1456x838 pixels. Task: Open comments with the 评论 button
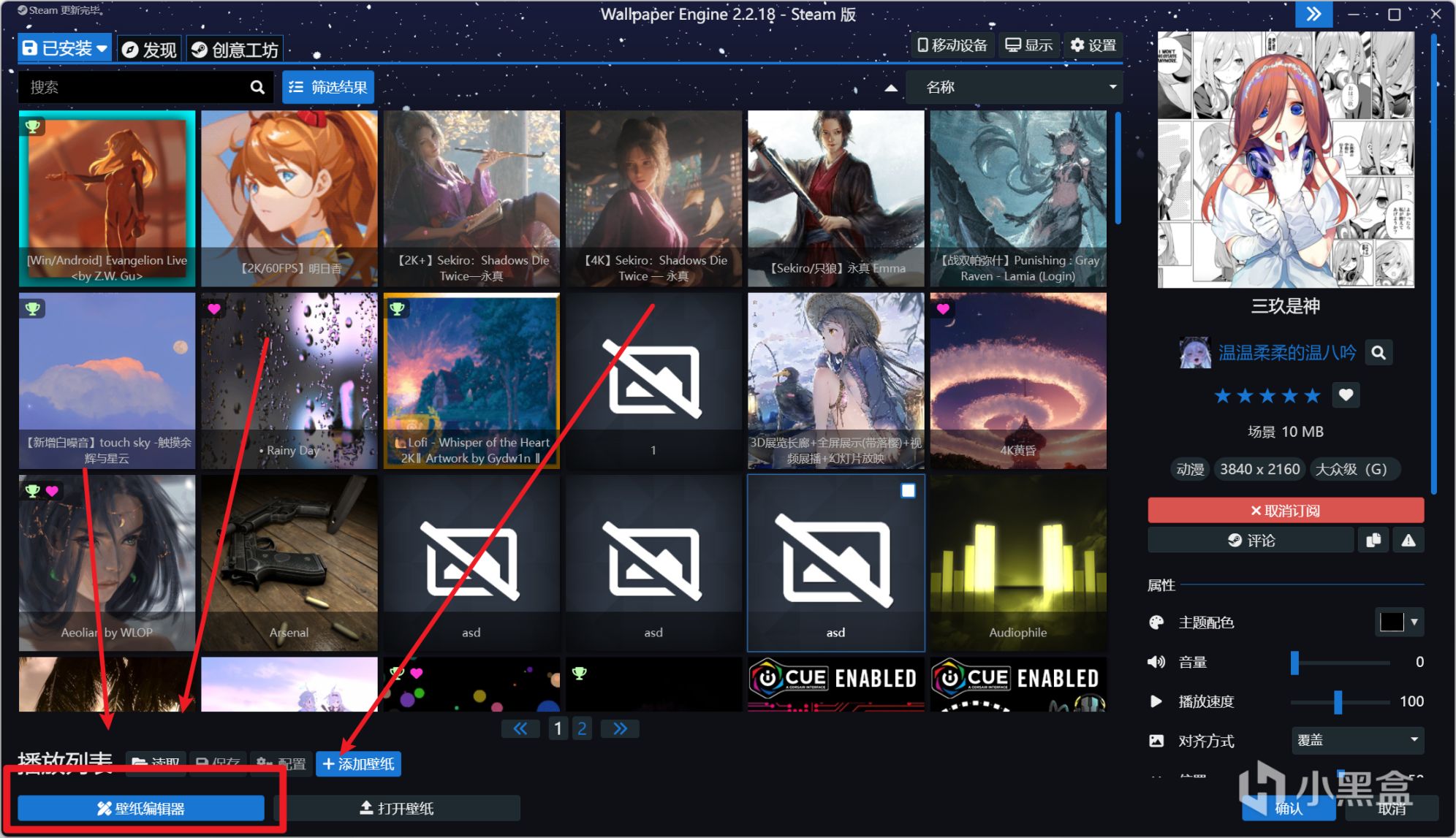pos(1251,540)
